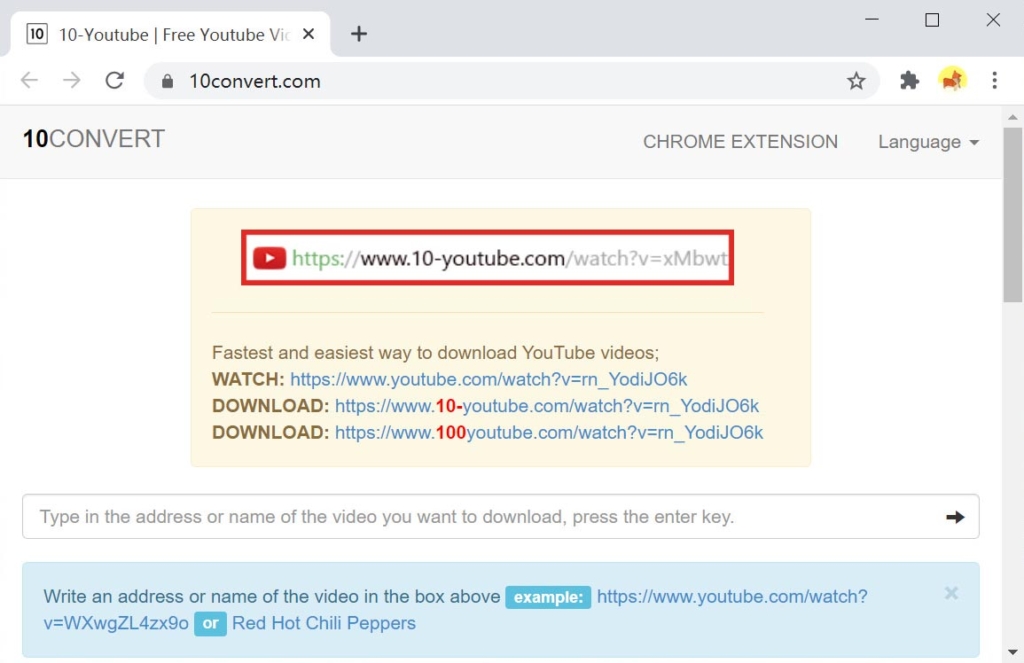Open the 10-youtube.com DOWNLOAD link

pos(547,406)
